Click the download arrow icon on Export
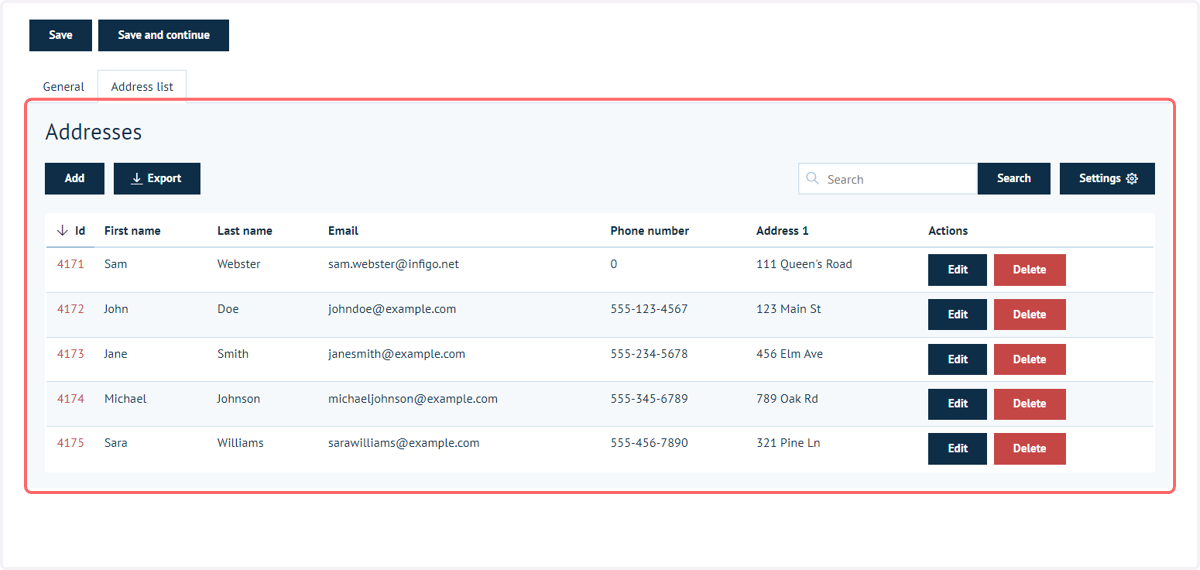The width and height of the screenshot is (1200, 570). pos(137,179)
